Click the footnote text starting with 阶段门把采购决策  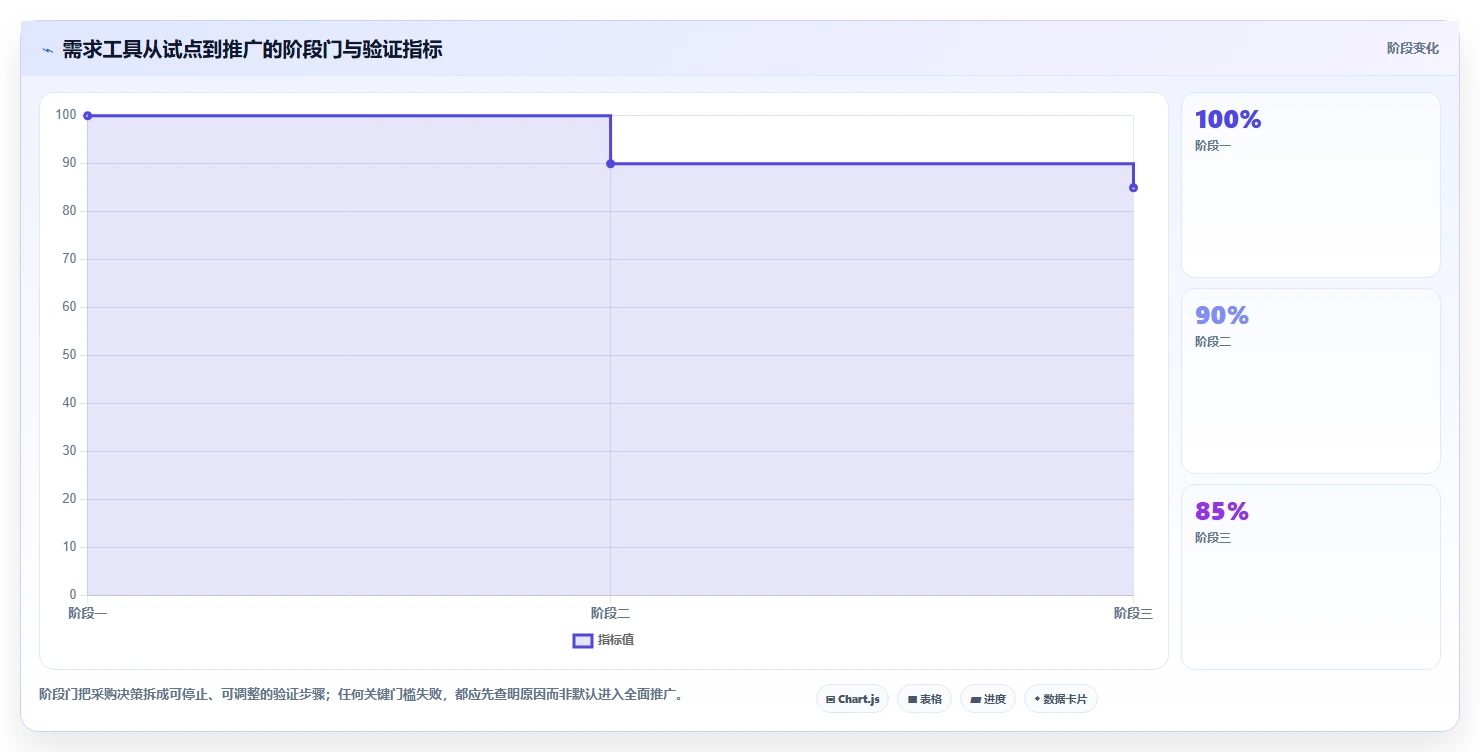(x=364, y=694)
